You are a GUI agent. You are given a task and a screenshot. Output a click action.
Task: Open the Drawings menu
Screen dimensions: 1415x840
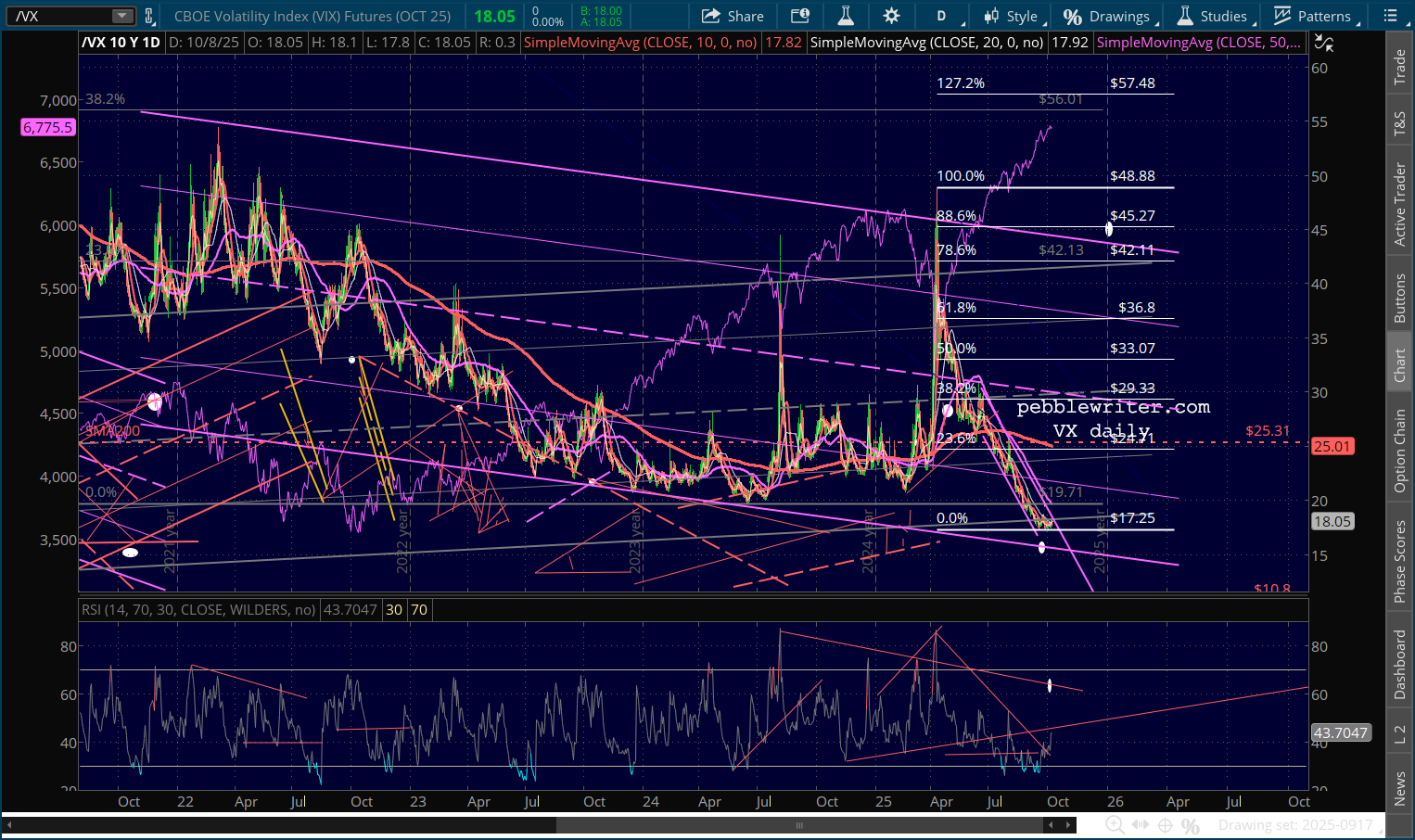click(x=1107, y=16)
